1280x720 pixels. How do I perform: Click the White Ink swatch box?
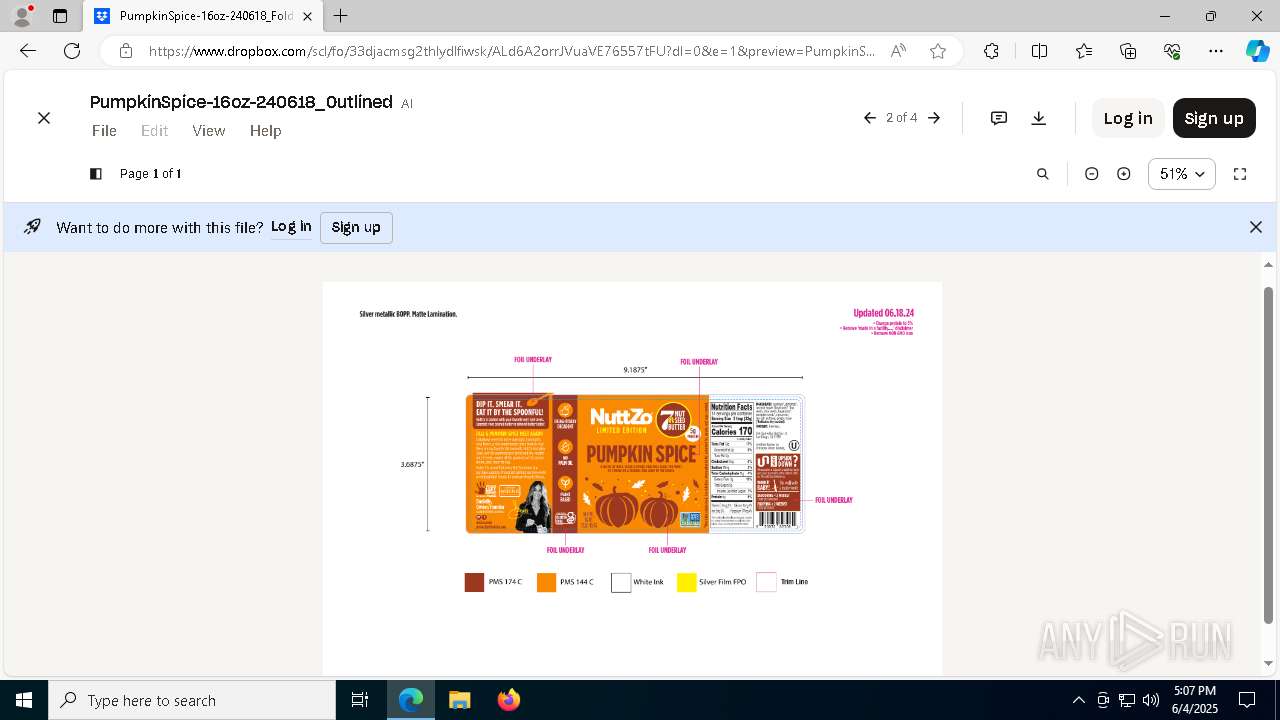(x=621, y=582)
